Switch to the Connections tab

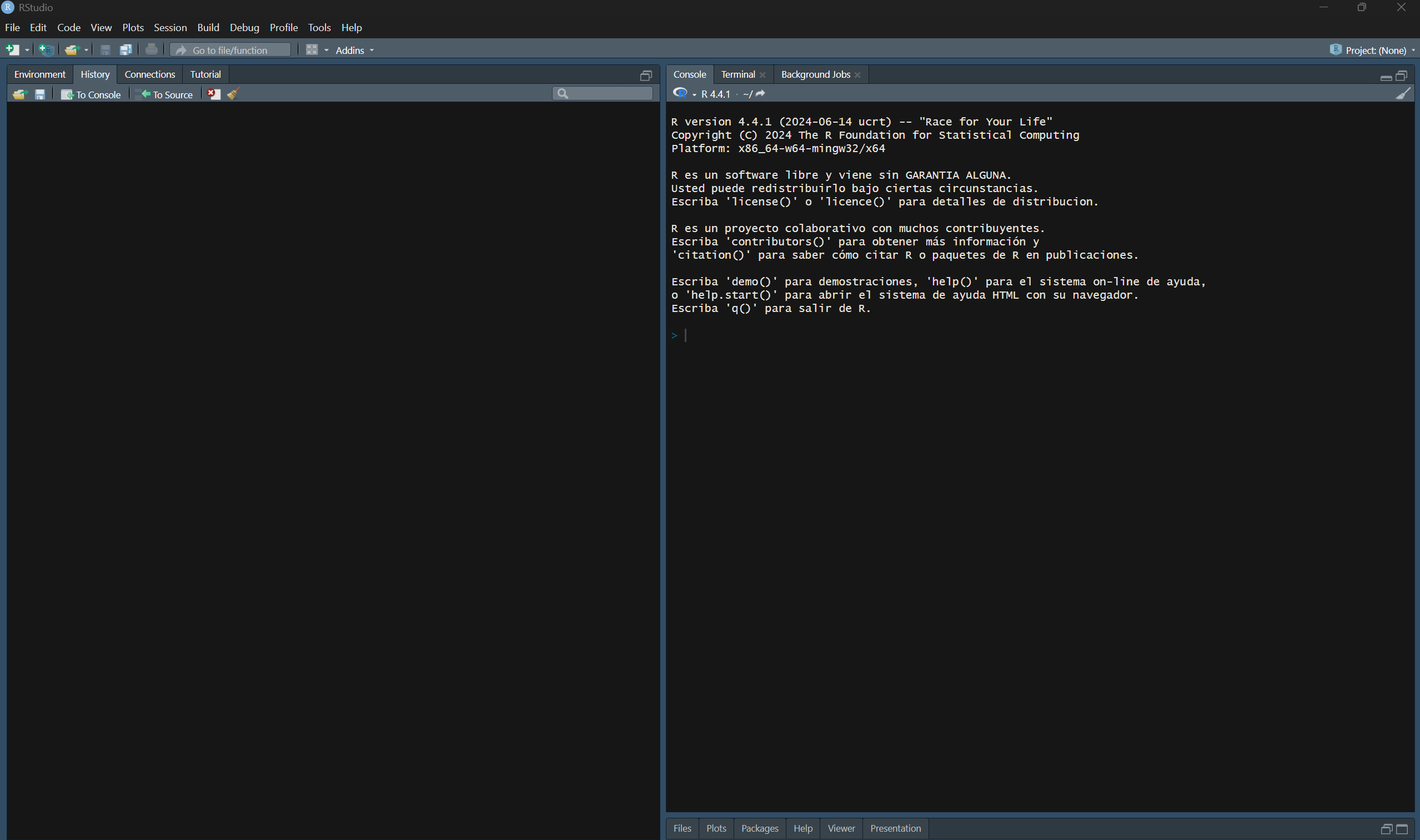pyautogui.click(x=150, y=74)
